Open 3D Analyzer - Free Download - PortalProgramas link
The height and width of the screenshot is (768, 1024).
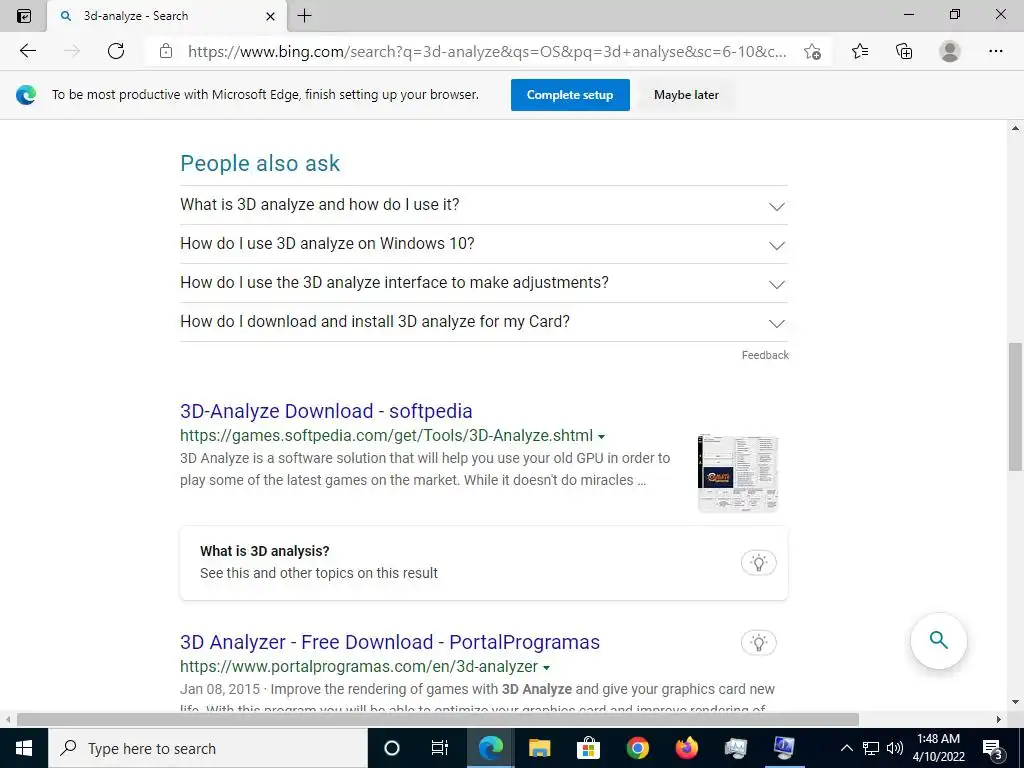[x=390, y=643]
